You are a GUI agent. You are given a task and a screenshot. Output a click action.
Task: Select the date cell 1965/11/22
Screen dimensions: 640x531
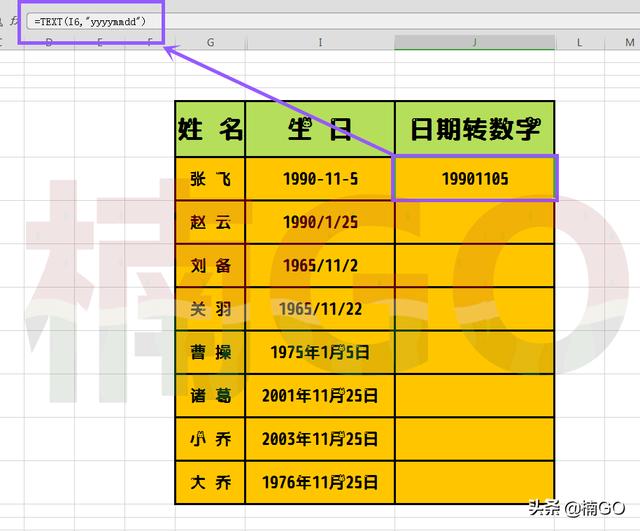coord(320,309)
